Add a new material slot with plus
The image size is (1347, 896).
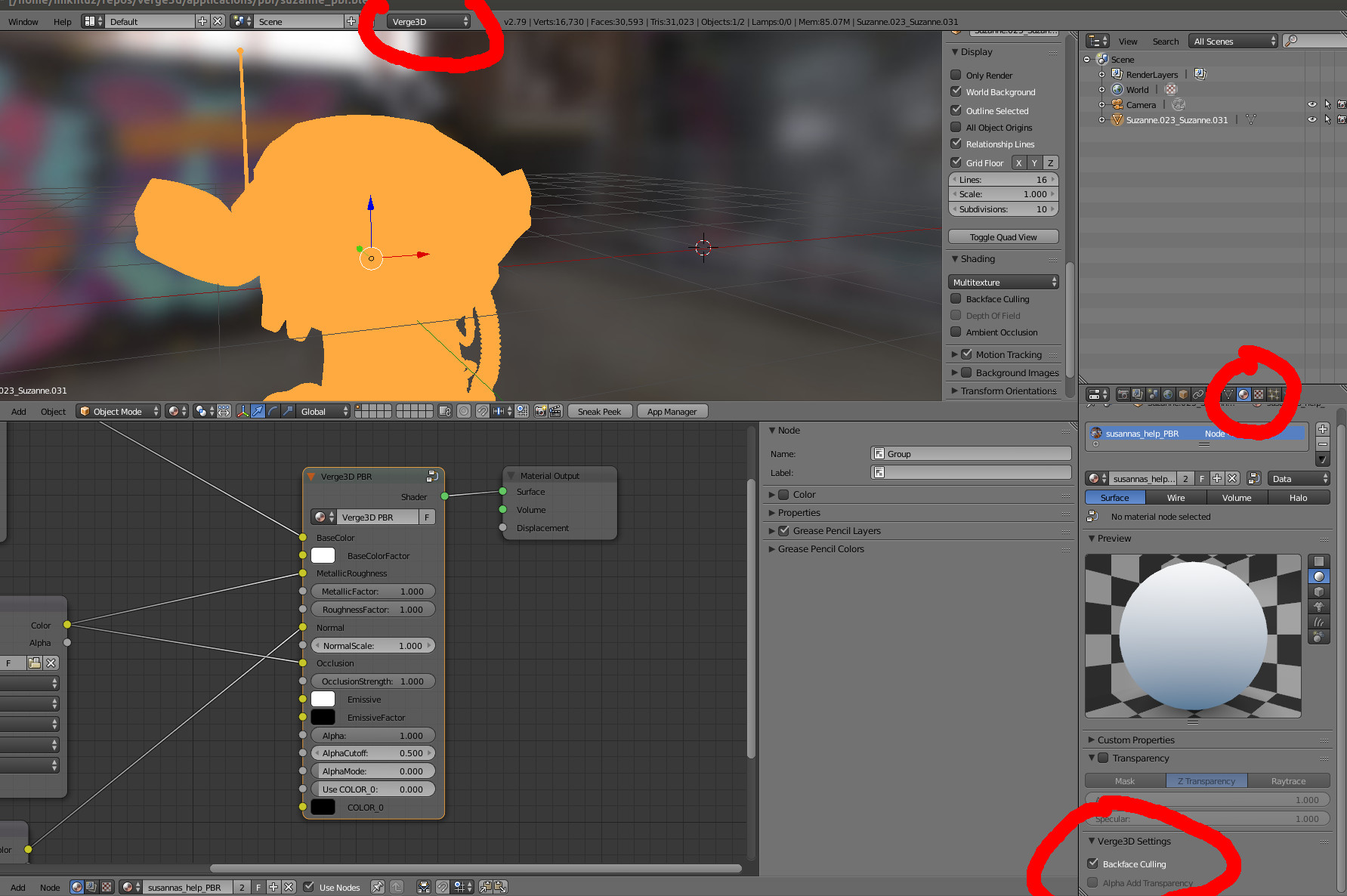(x=1323, y=429)
